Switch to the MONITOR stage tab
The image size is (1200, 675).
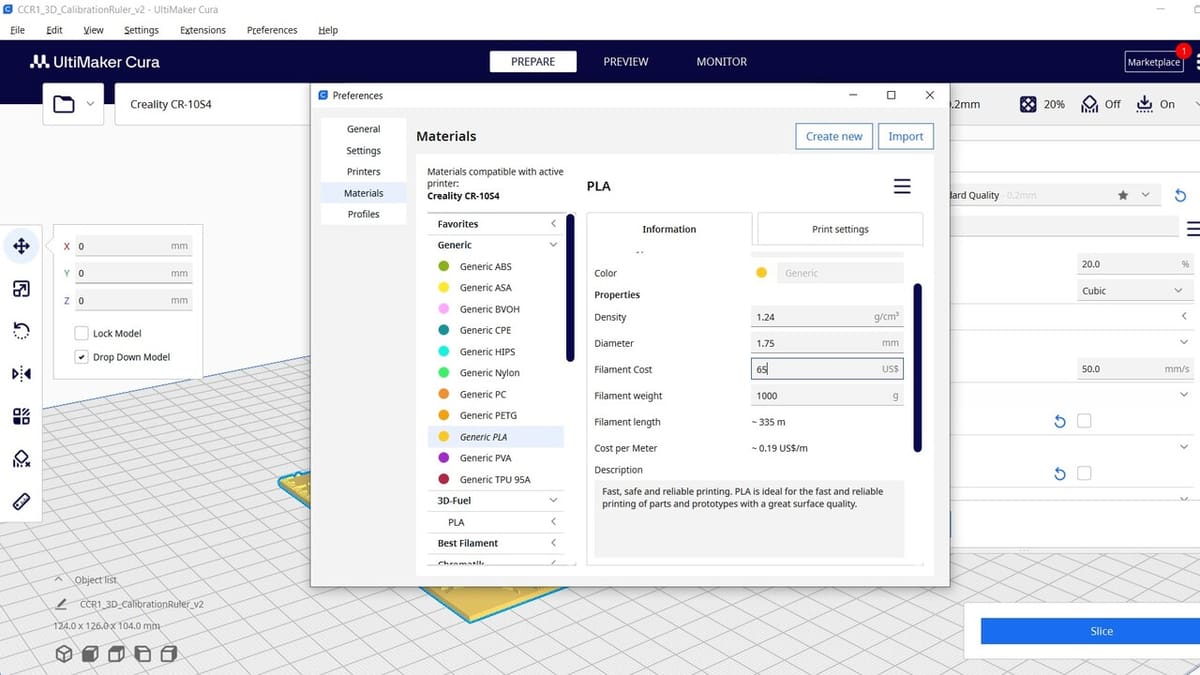coord(722,62)
